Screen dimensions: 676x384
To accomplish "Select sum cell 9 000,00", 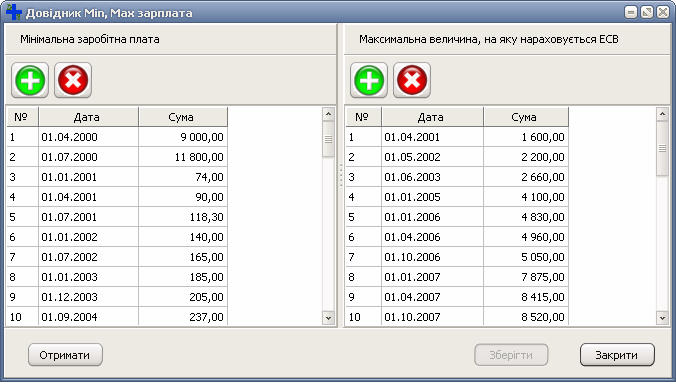I will 183,137.
